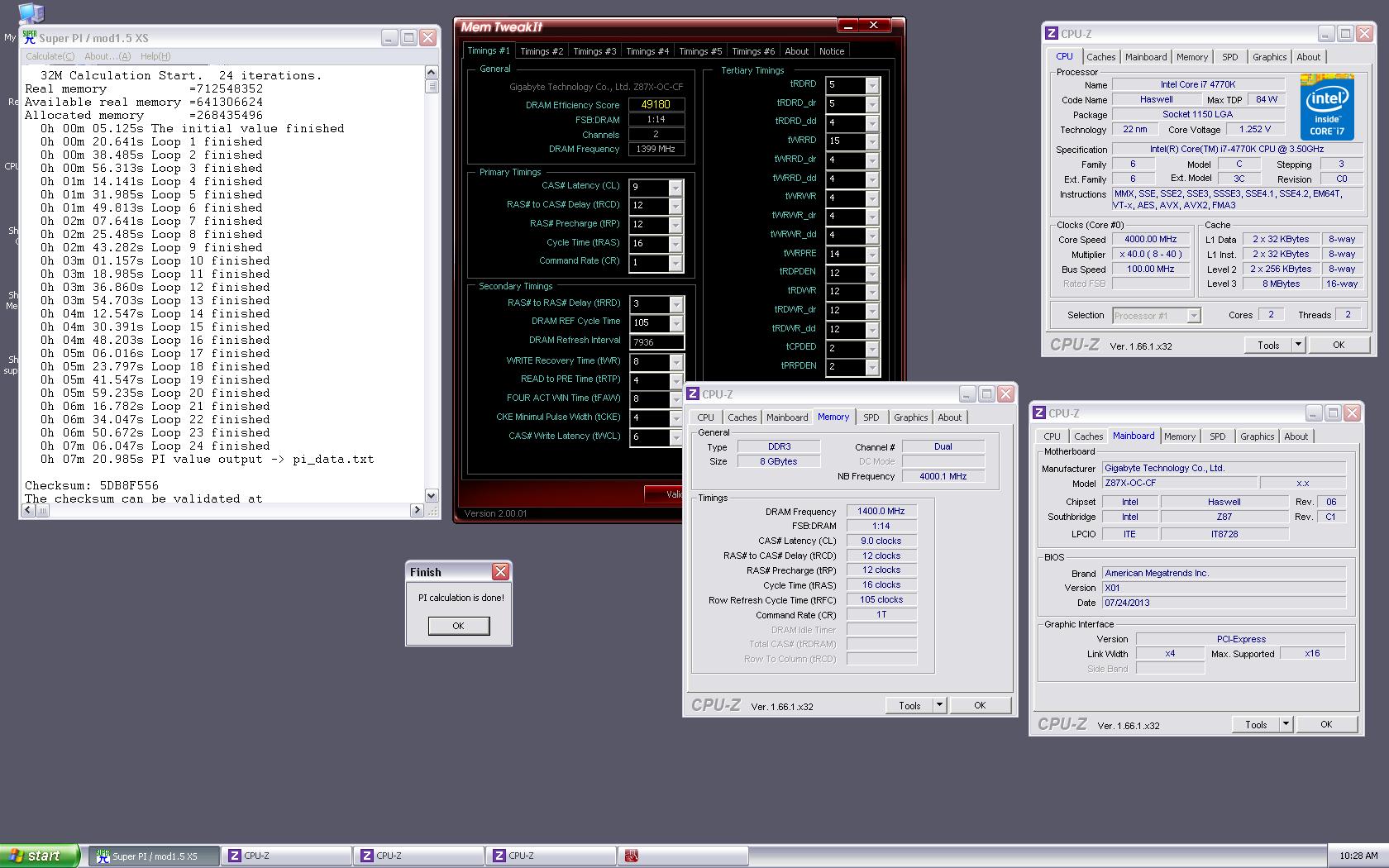Click Tools button in CPU-Z Memory window

pyautogui.click(x=909, y=705)
